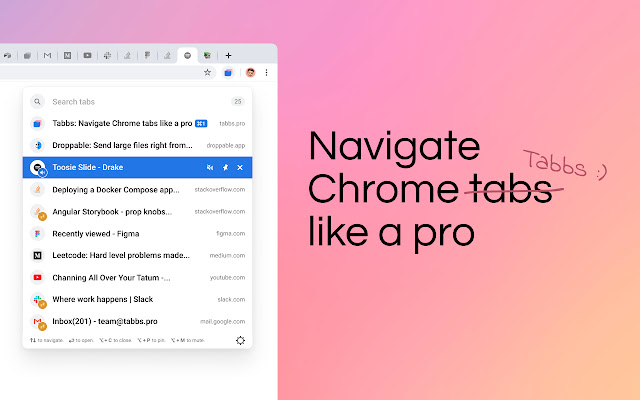Switch to the Medium browser tab
Screen dimensions: 640x400
67,56
